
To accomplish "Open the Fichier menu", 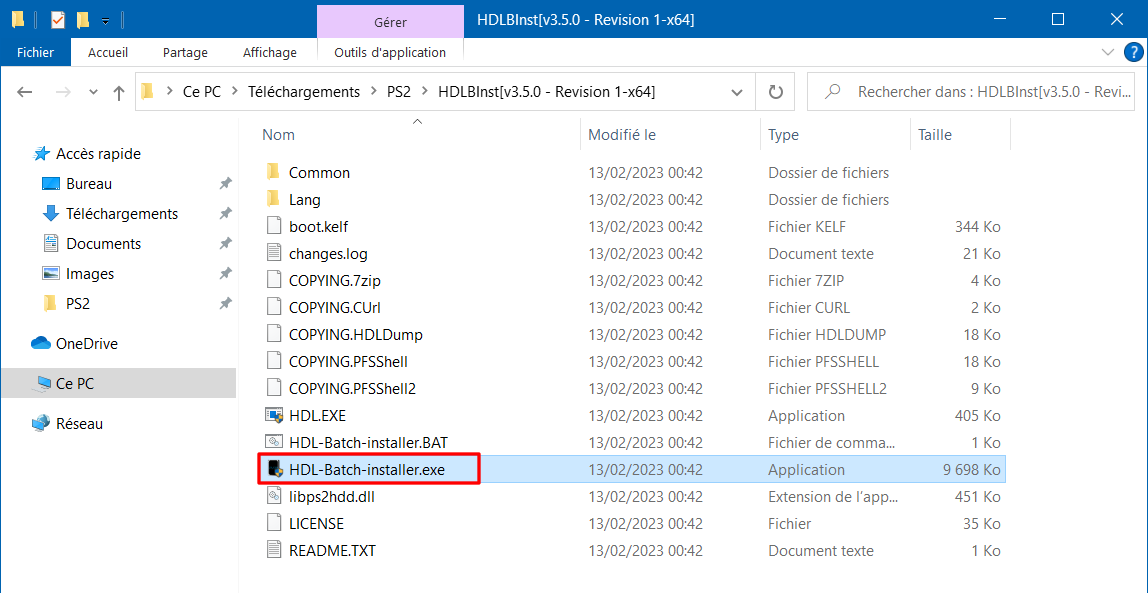I will (x=36, y=53).
